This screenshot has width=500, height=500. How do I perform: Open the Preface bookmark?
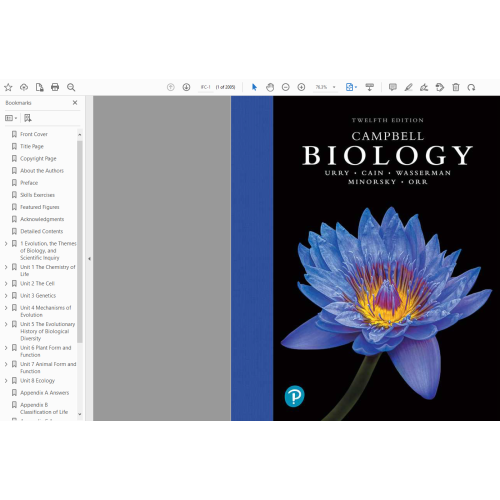pos(29,183)
